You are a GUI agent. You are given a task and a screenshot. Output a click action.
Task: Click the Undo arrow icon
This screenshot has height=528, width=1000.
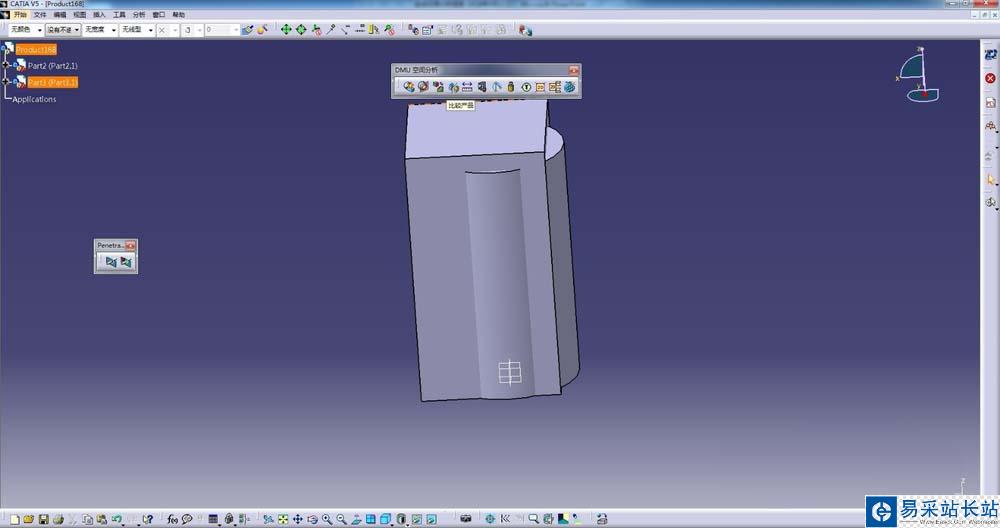pos(117,520)
